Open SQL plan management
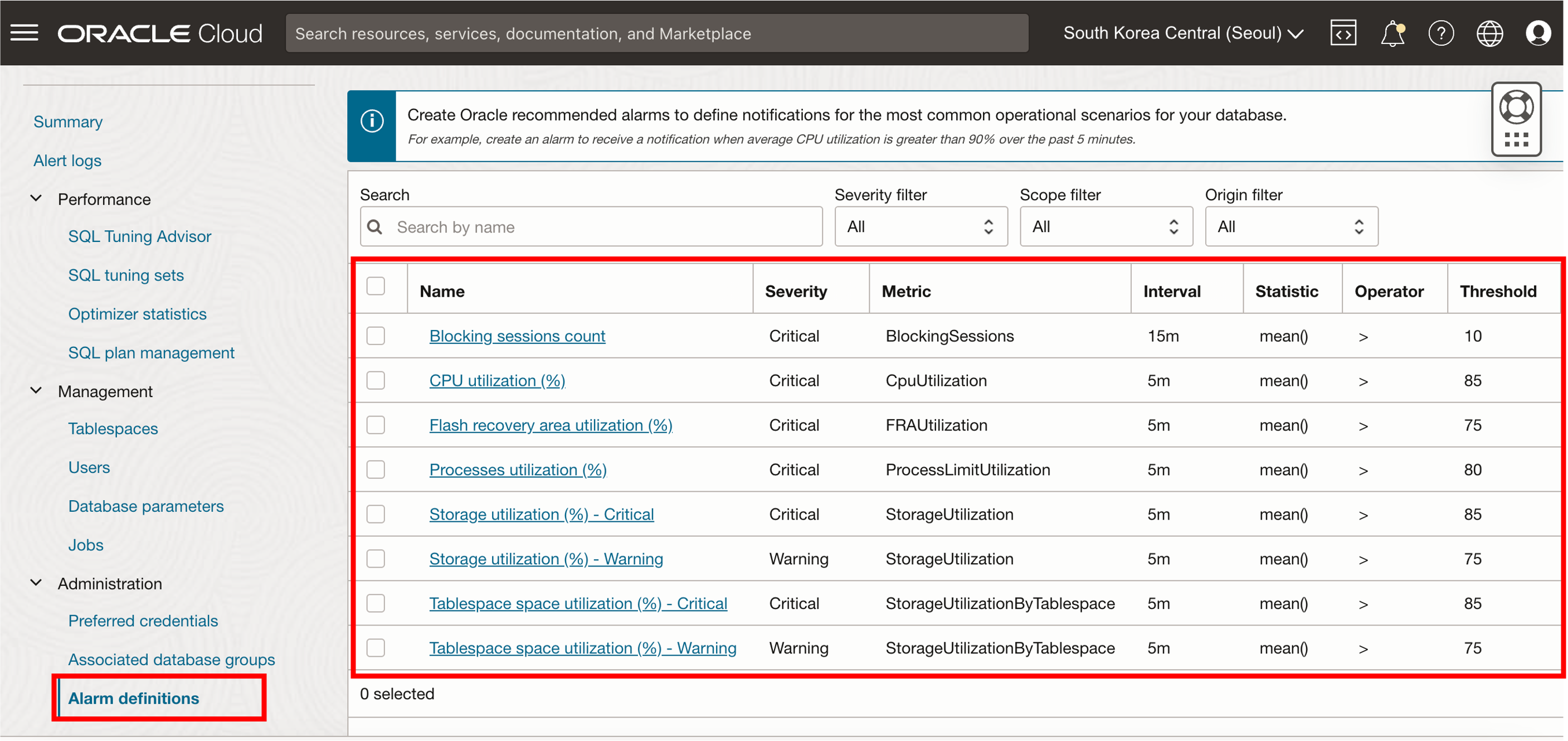 (x=151, y=353)
